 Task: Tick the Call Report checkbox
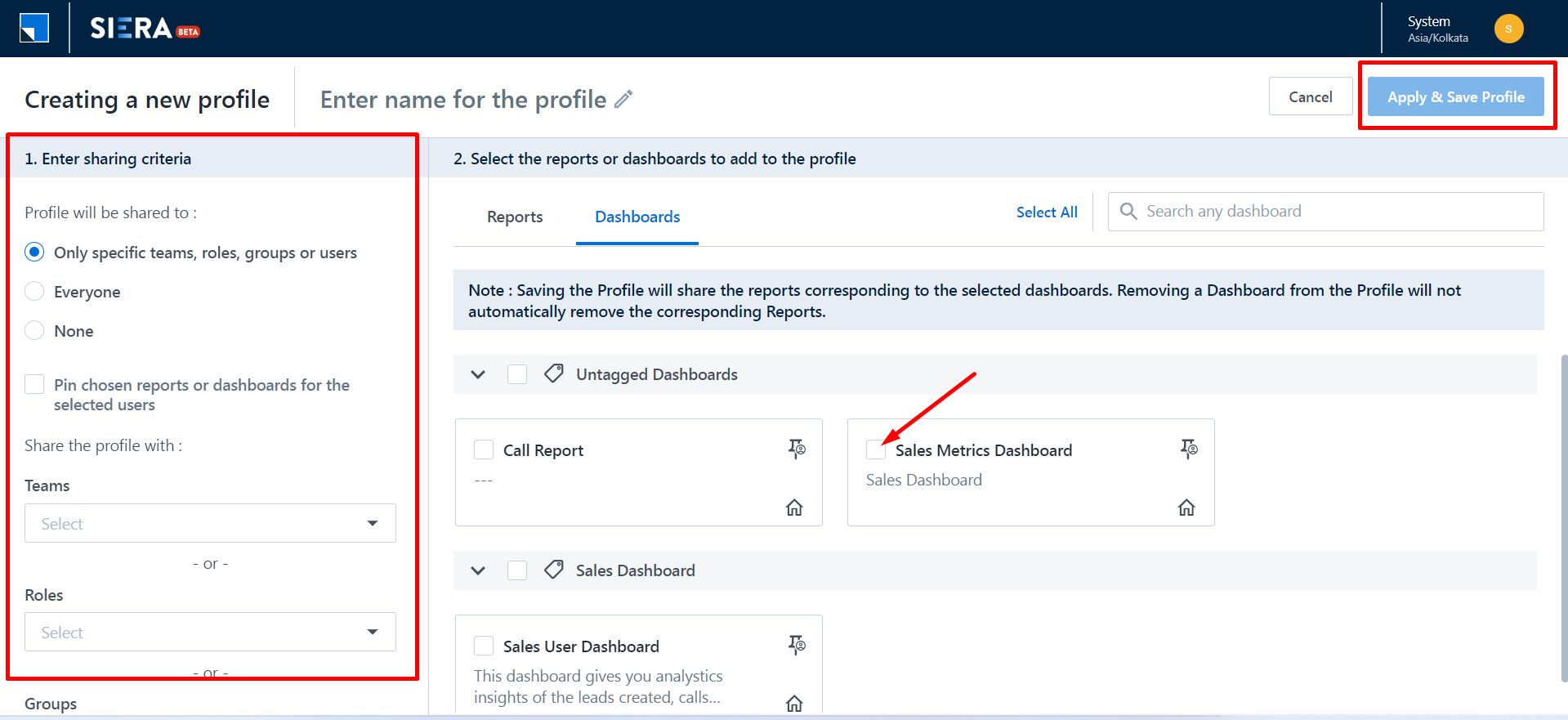coord(484,449)
